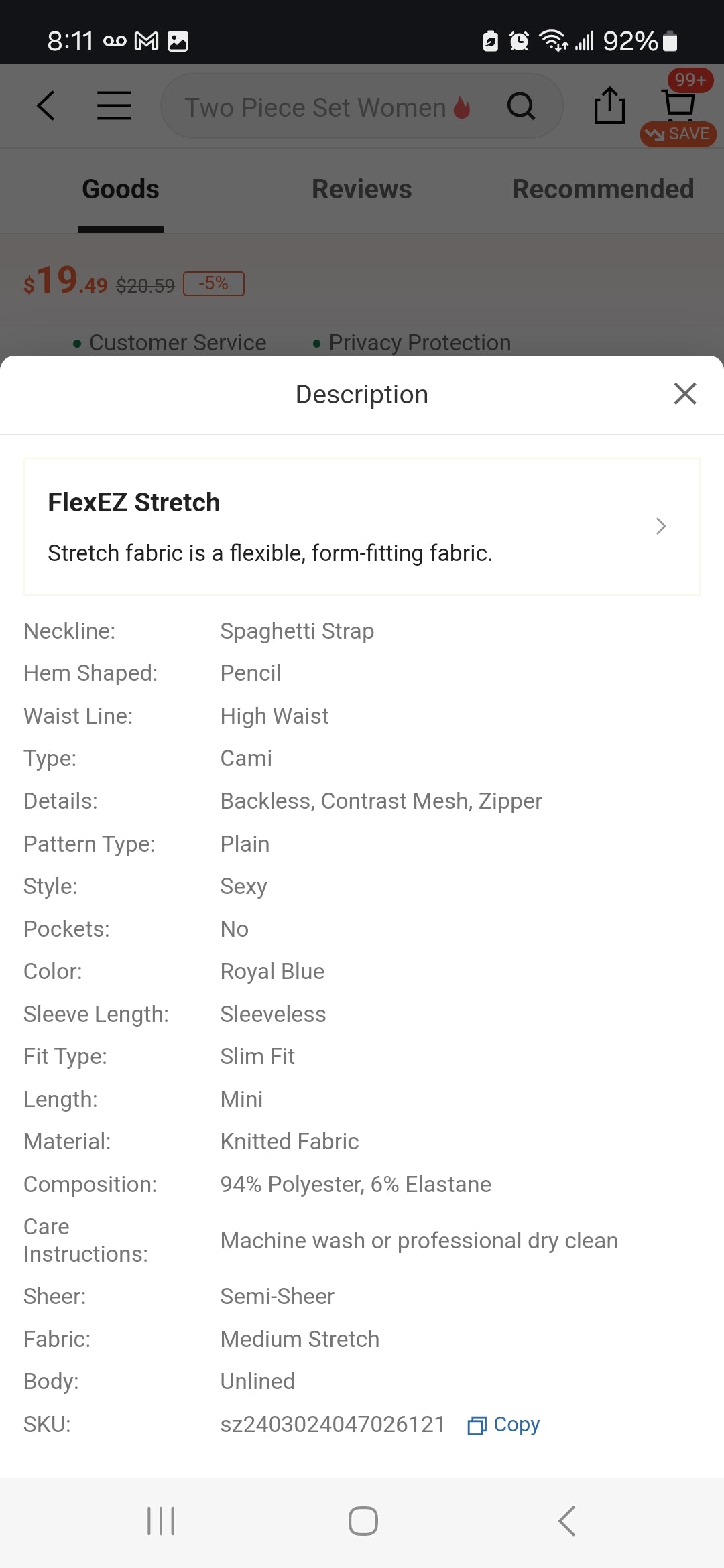This screenshot has height=1568, width=724.
Task: Open Android recent apps
Action: [x=161, y=1521]
